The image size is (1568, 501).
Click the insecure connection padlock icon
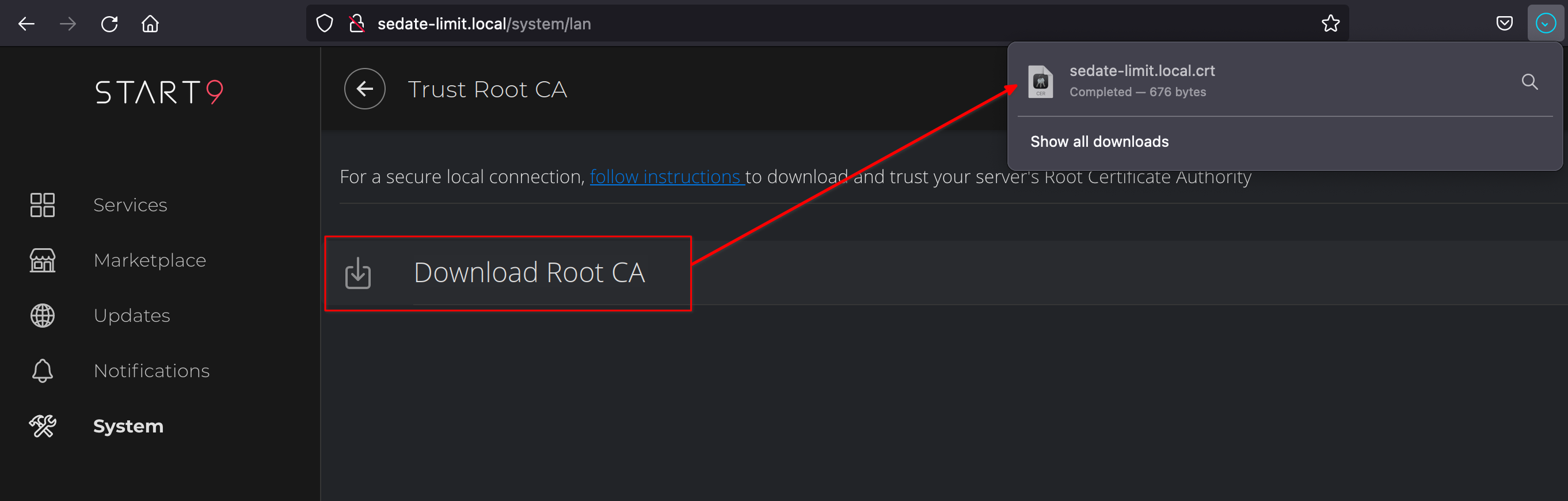pos(357,24)
